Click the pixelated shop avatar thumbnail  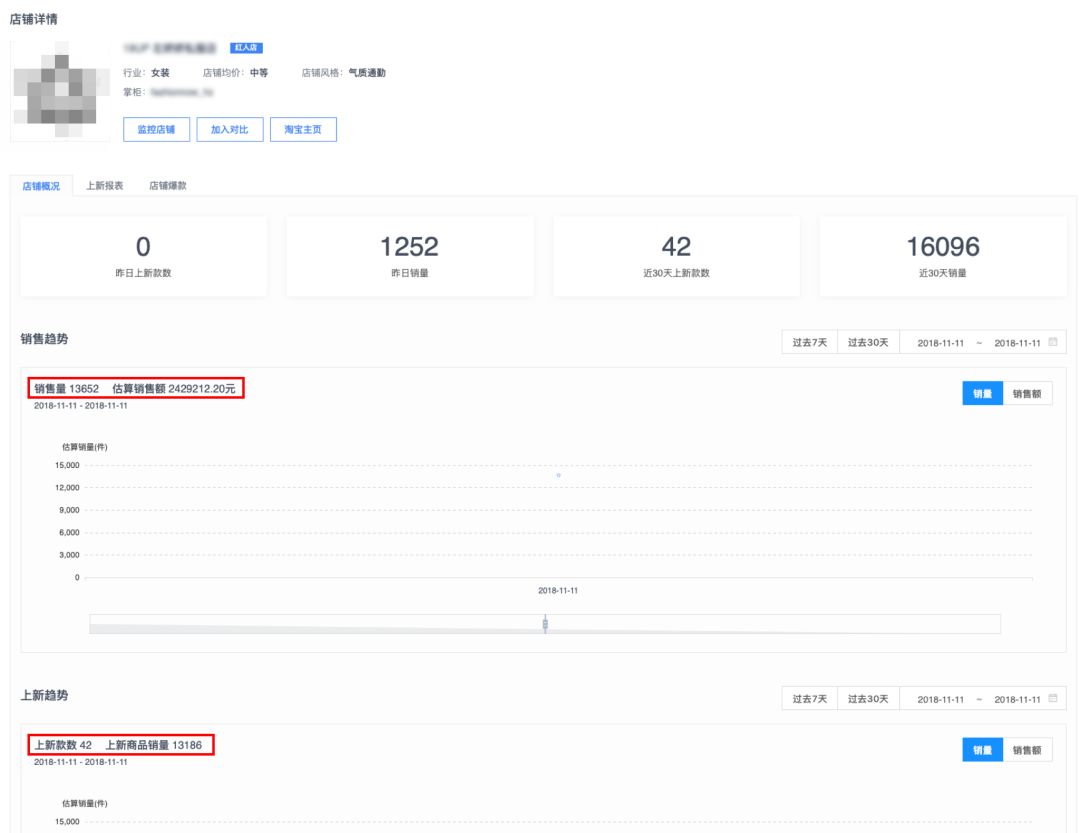(61, 91)
